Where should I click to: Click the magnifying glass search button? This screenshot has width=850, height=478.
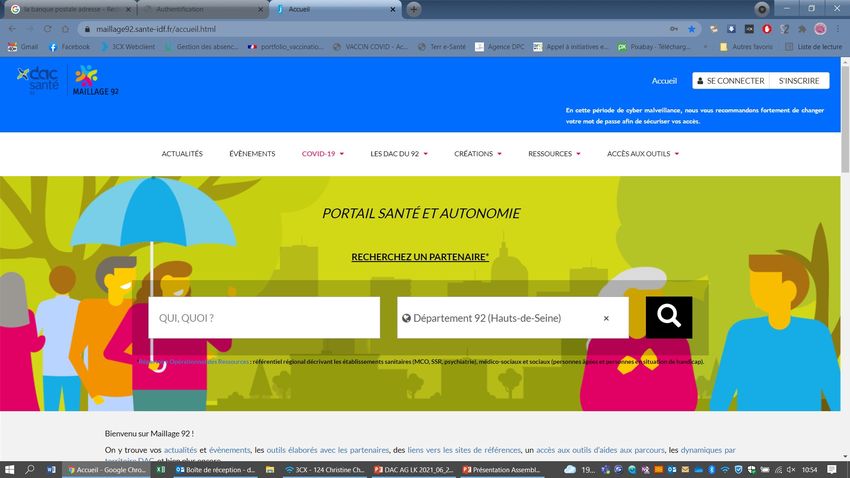[x=668, y=317]
